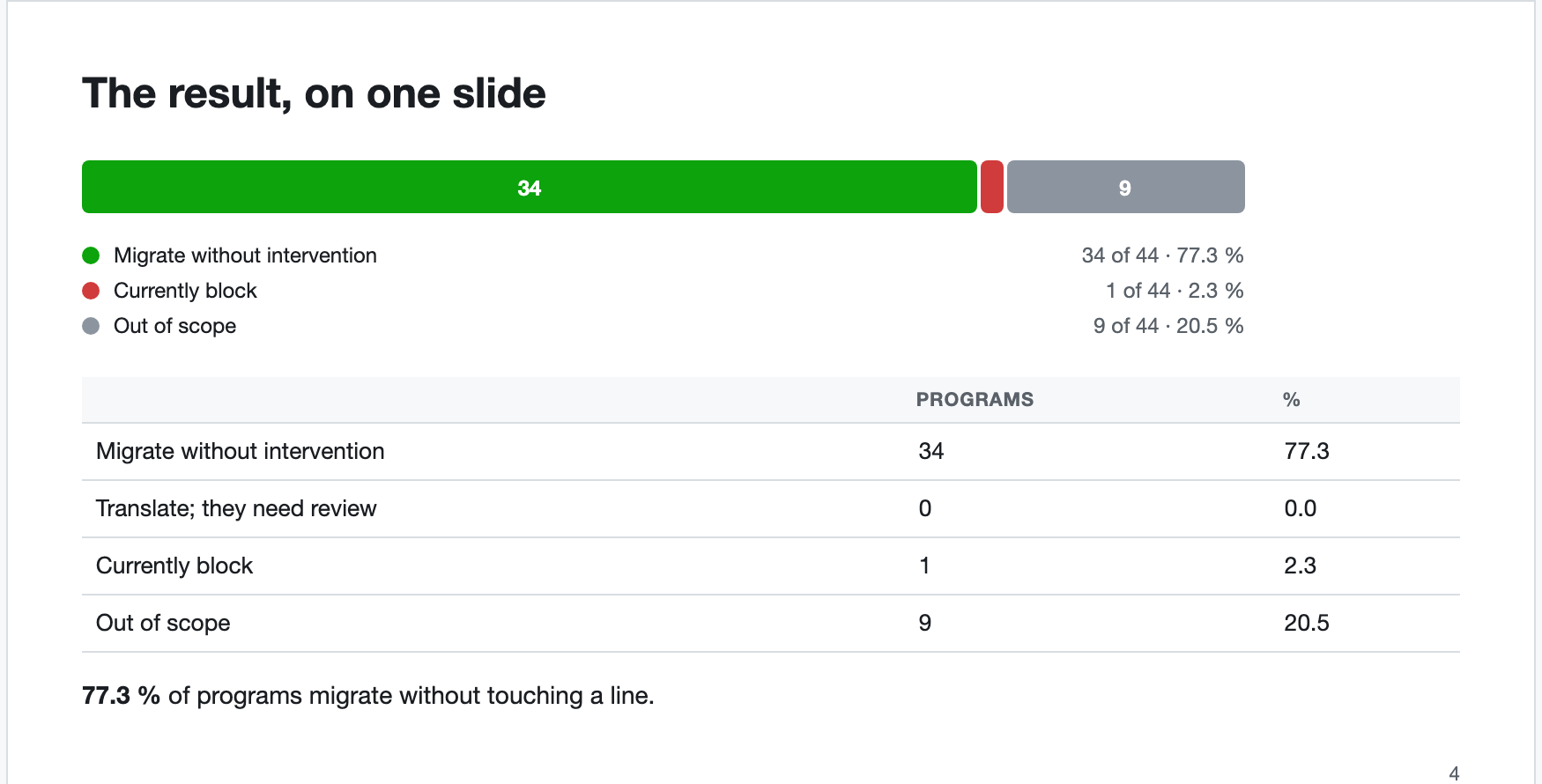The height and width of the screenshot is (784, 1542).
Task: Click the 'Migrate without intervention' legend label
Action: (x=245, y=255)
